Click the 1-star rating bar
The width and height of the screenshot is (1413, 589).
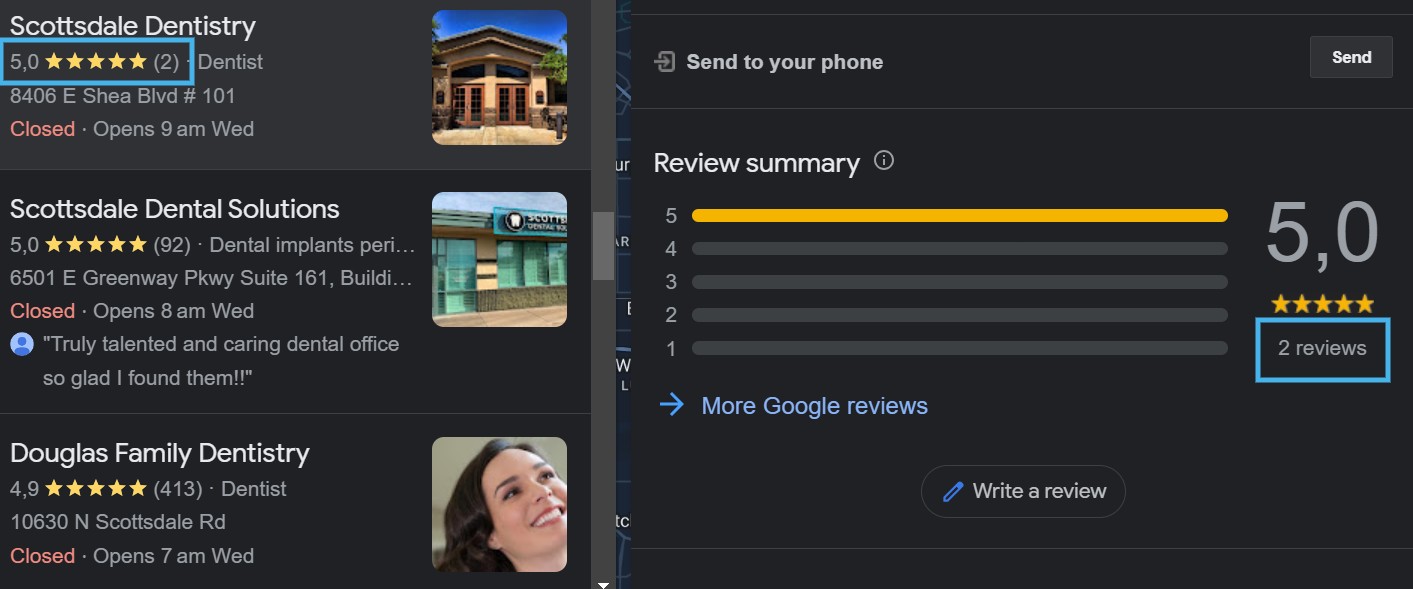pos(959,348)
